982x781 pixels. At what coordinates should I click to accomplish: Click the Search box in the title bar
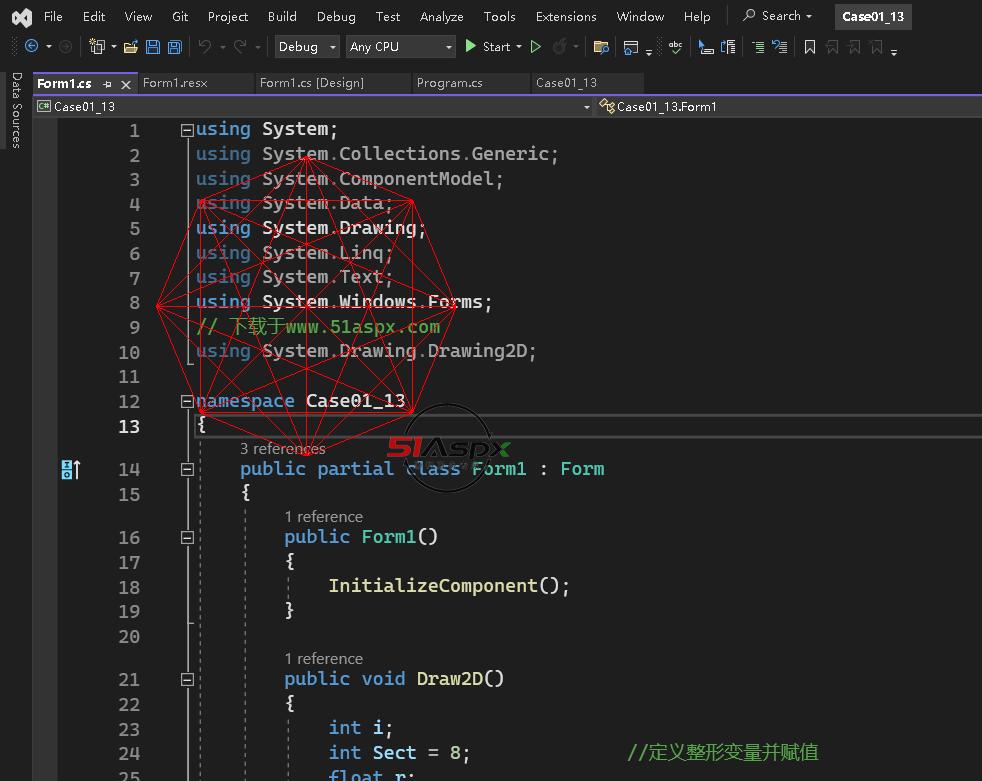[778, 16]
